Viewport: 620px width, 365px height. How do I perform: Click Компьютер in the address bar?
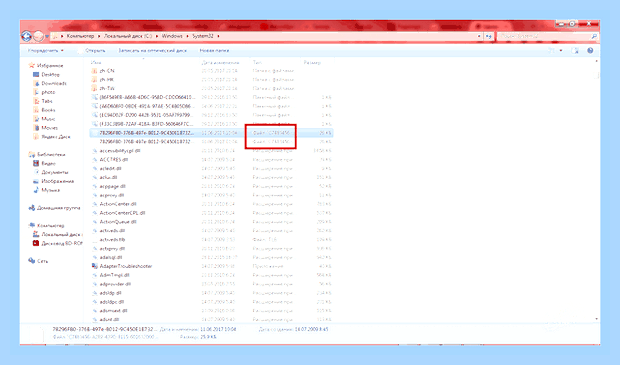pyautogui.click(x=80, y=36)
